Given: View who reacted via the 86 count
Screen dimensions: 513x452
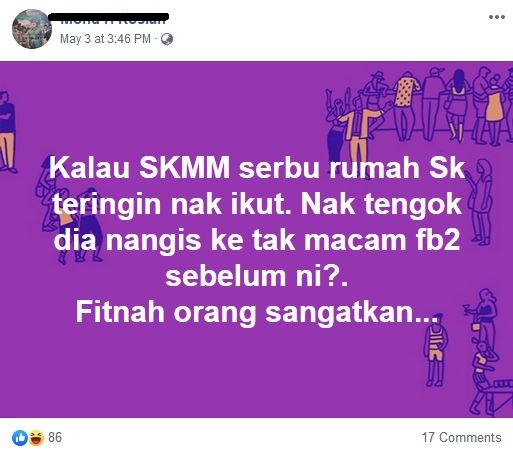Looking at the screenshot, I should coord(55,437).
